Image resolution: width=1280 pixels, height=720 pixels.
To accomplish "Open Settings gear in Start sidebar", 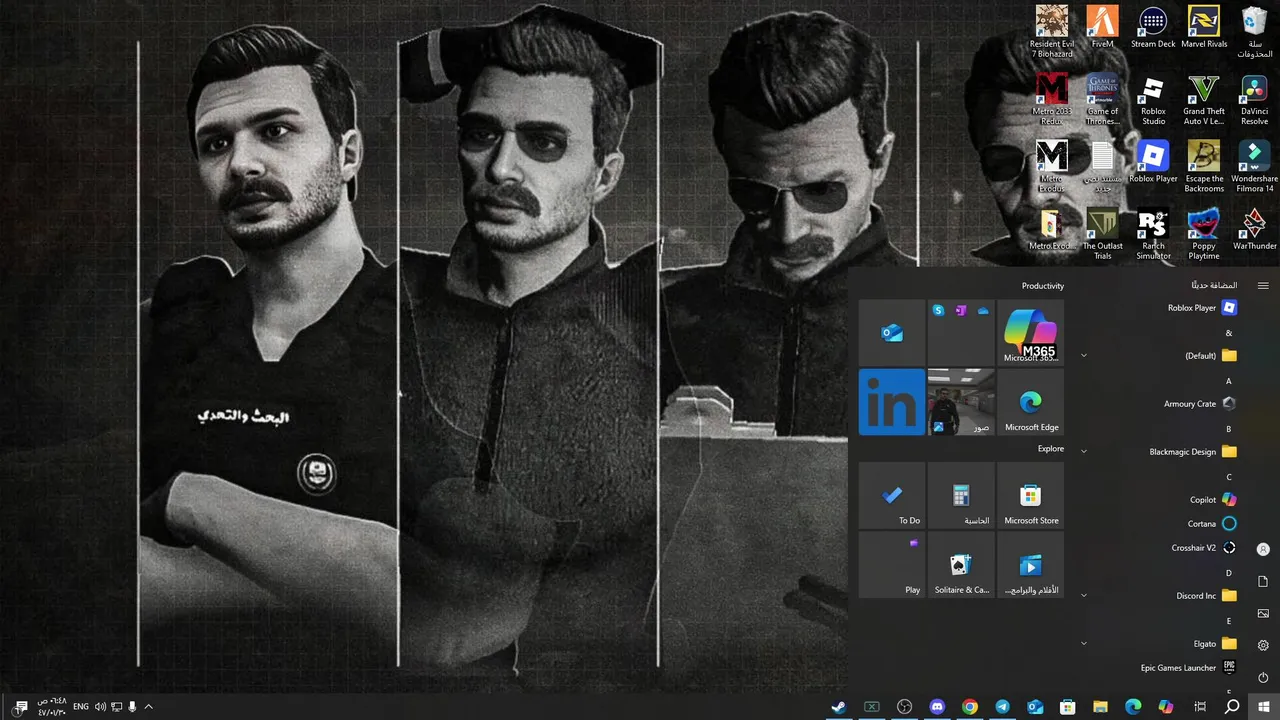I will 1263,645.
